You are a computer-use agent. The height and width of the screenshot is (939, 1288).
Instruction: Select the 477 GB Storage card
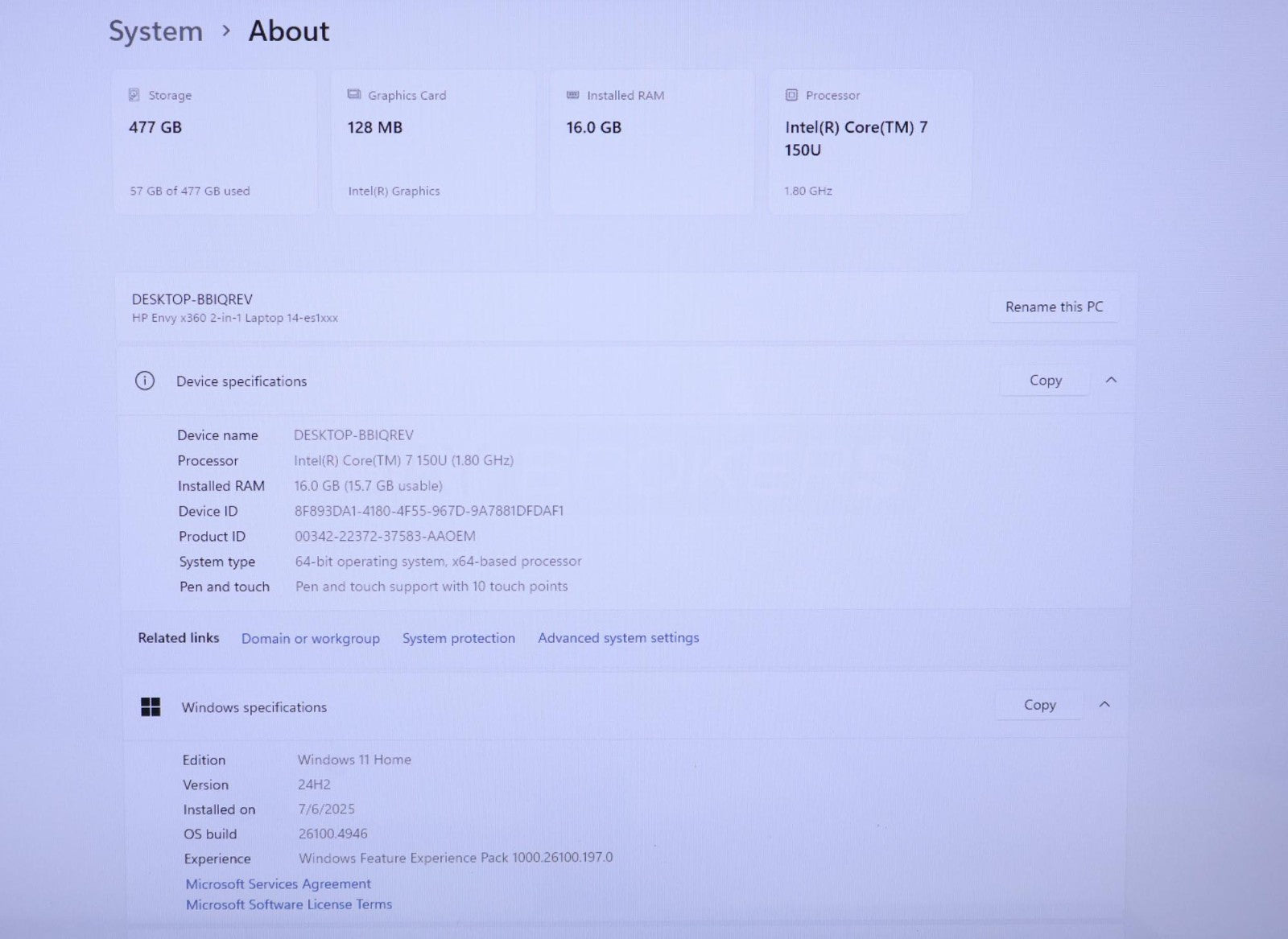[x=214, y=142]
